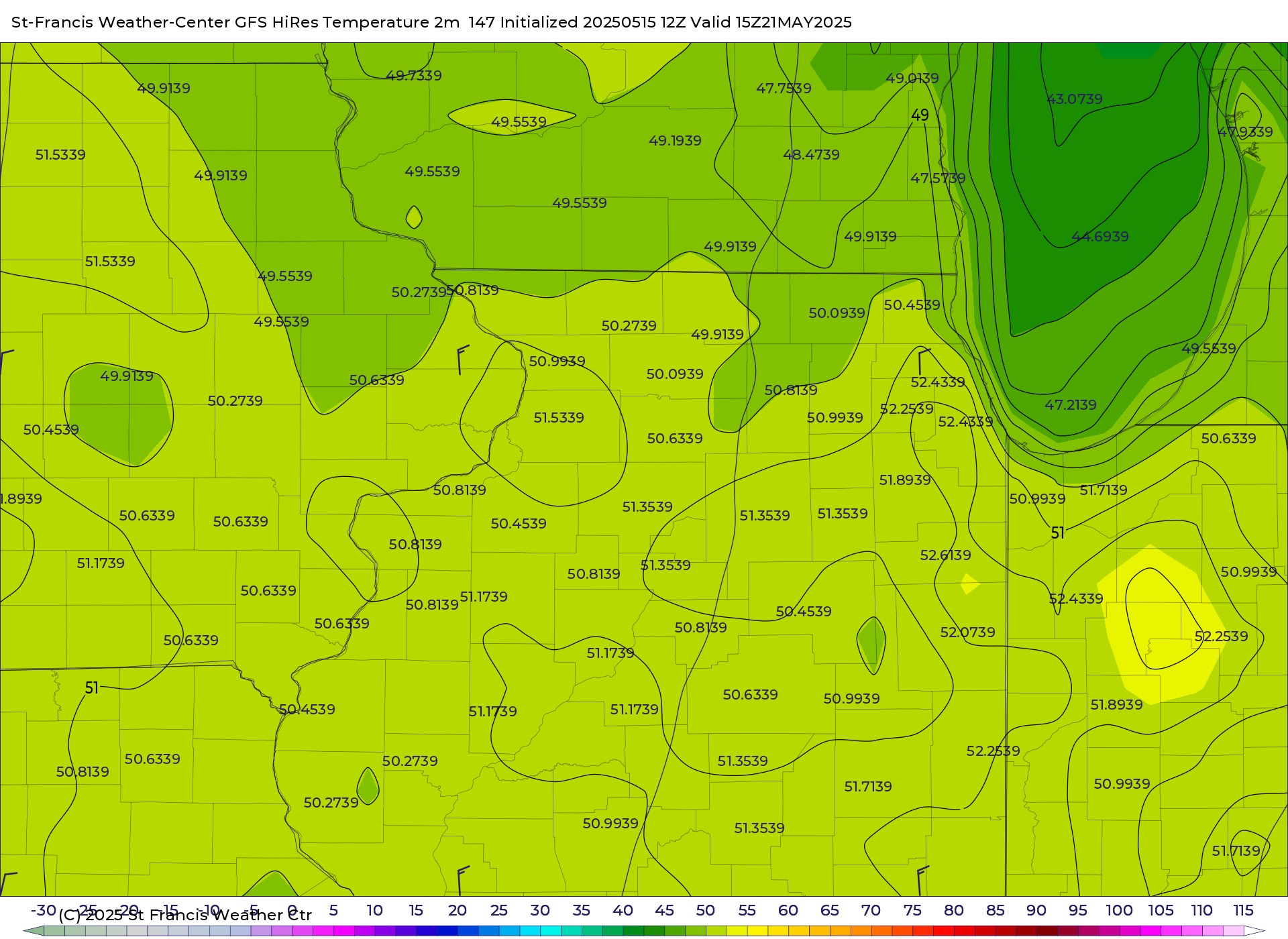The image size is (1288, 939).
Task: Pick the color scale label 40
Action: point(623,911)
